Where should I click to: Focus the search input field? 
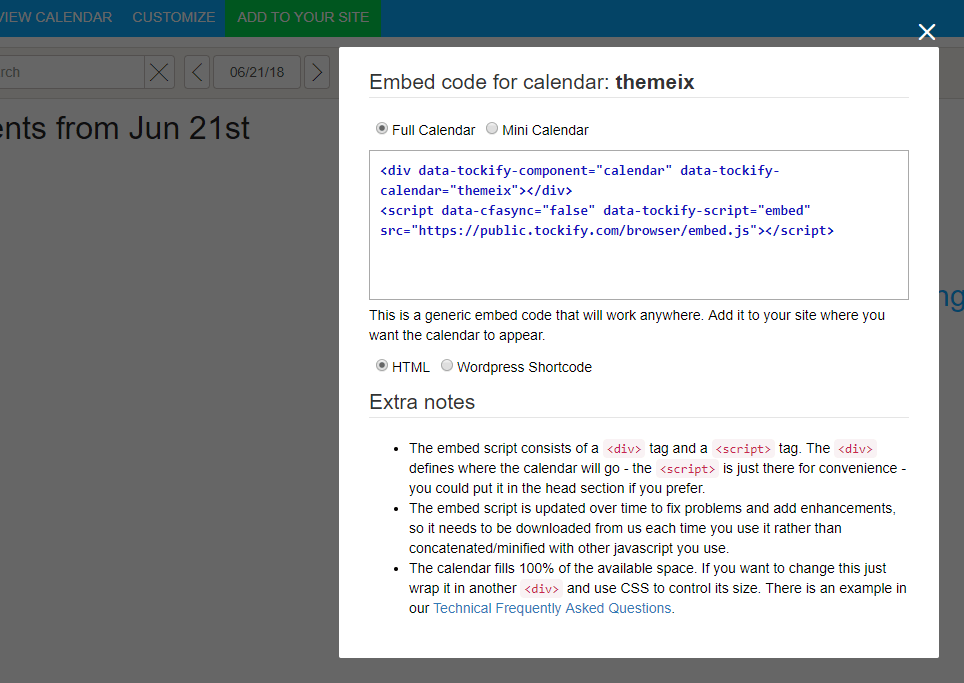[70, 72]
